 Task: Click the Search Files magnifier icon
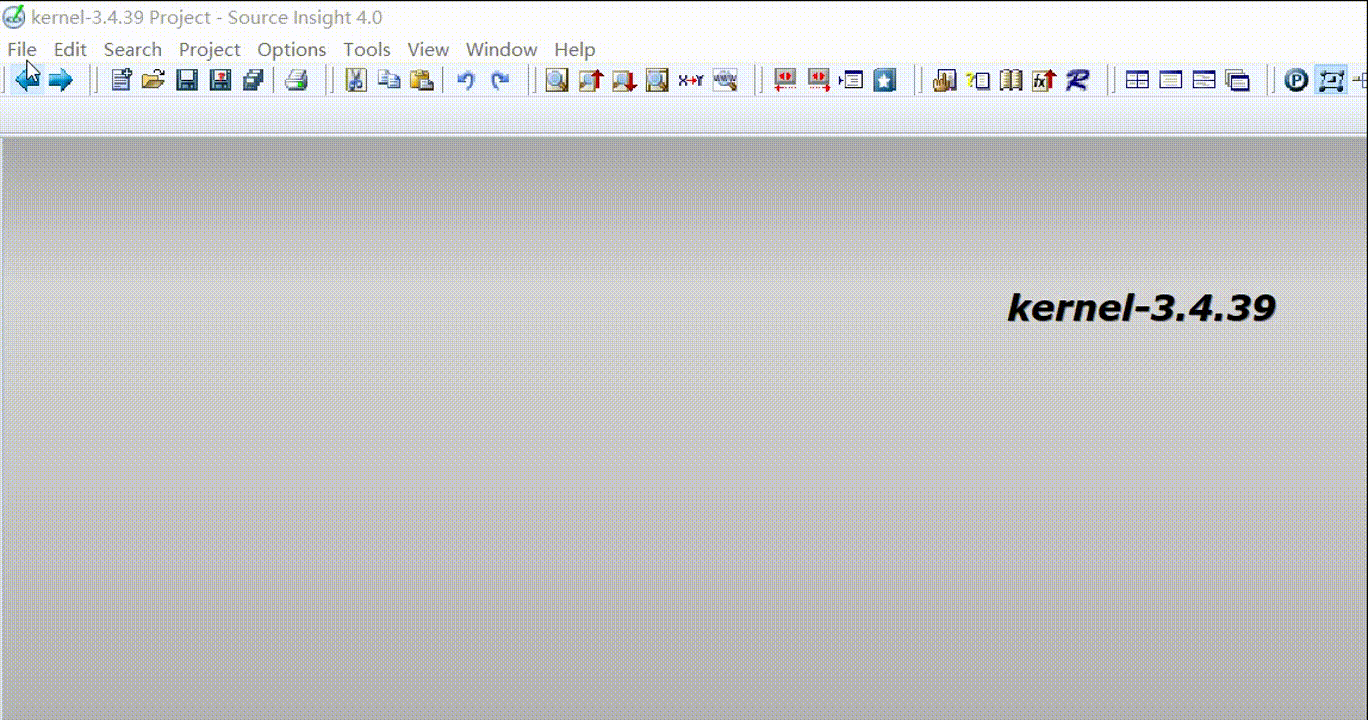click(x=657, y=80)
